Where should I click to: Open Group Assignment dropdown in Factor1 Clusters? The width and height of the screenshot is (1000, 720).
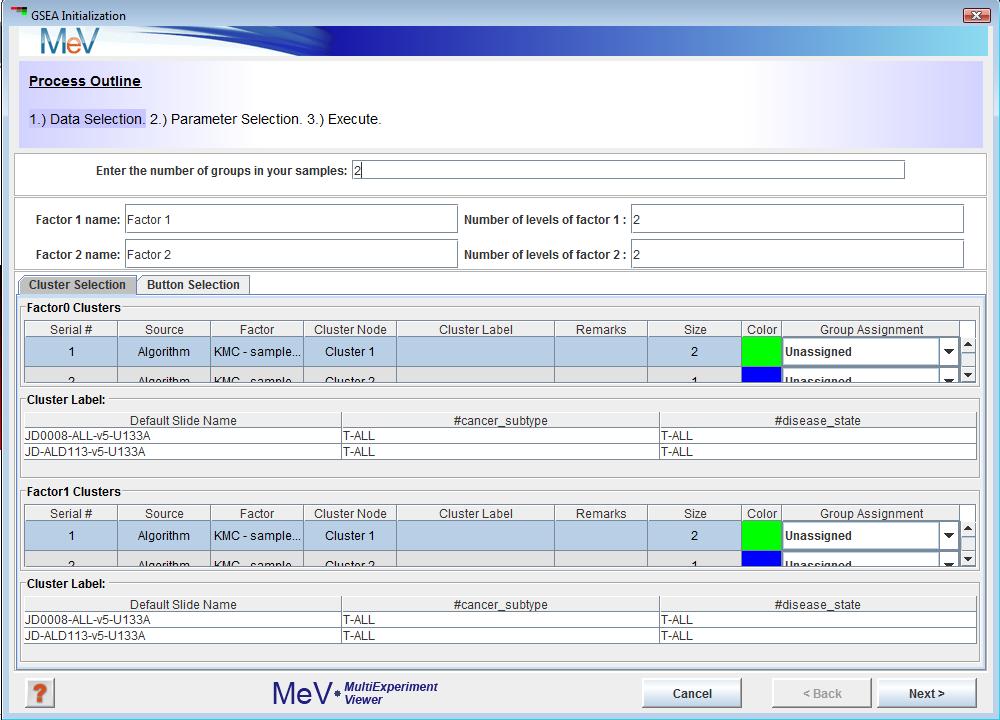pos(948,536)
